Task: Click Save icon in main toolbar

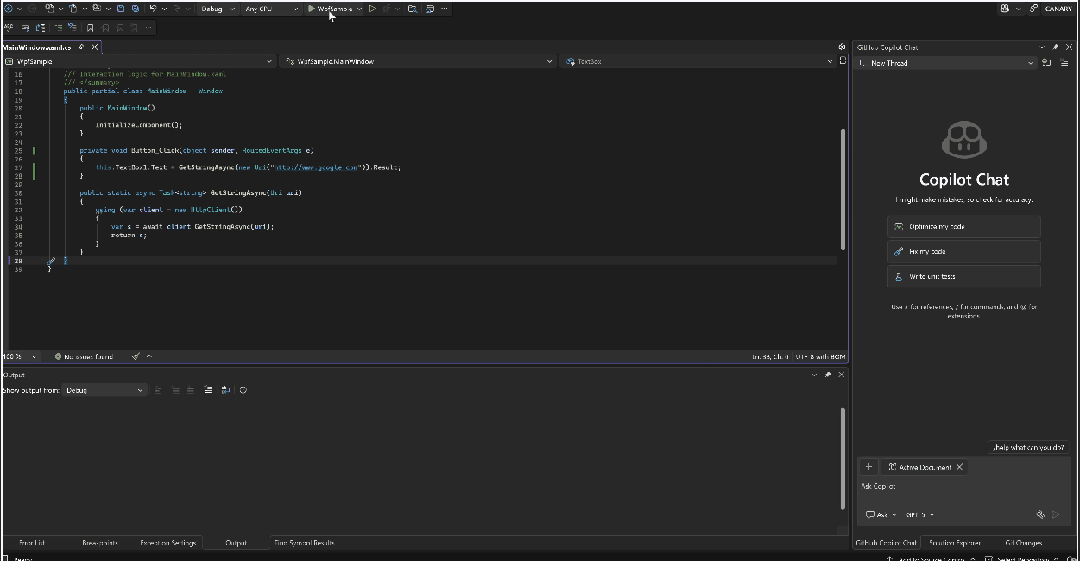Action: pos(121,9)
